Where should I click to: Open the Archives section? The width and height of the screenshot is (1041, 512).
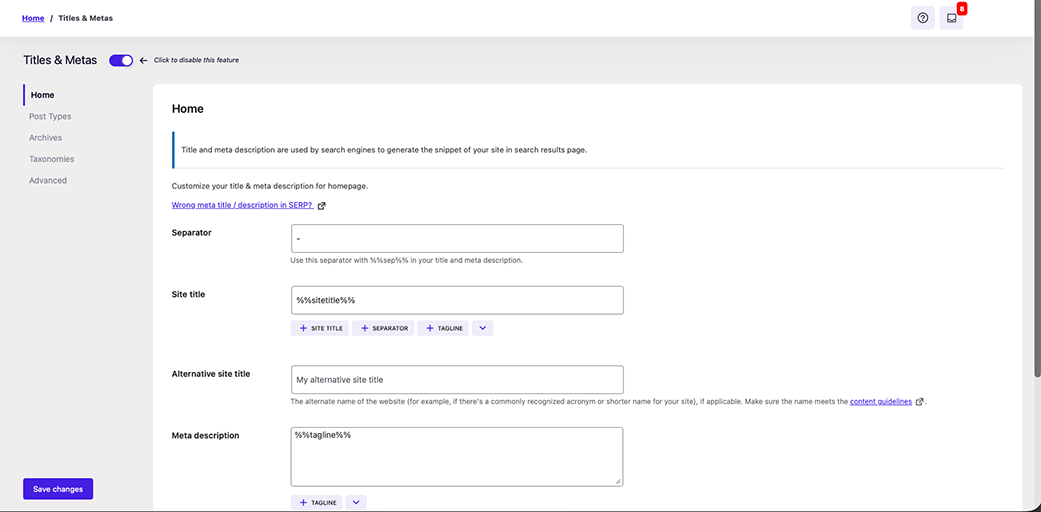point(45,137)
